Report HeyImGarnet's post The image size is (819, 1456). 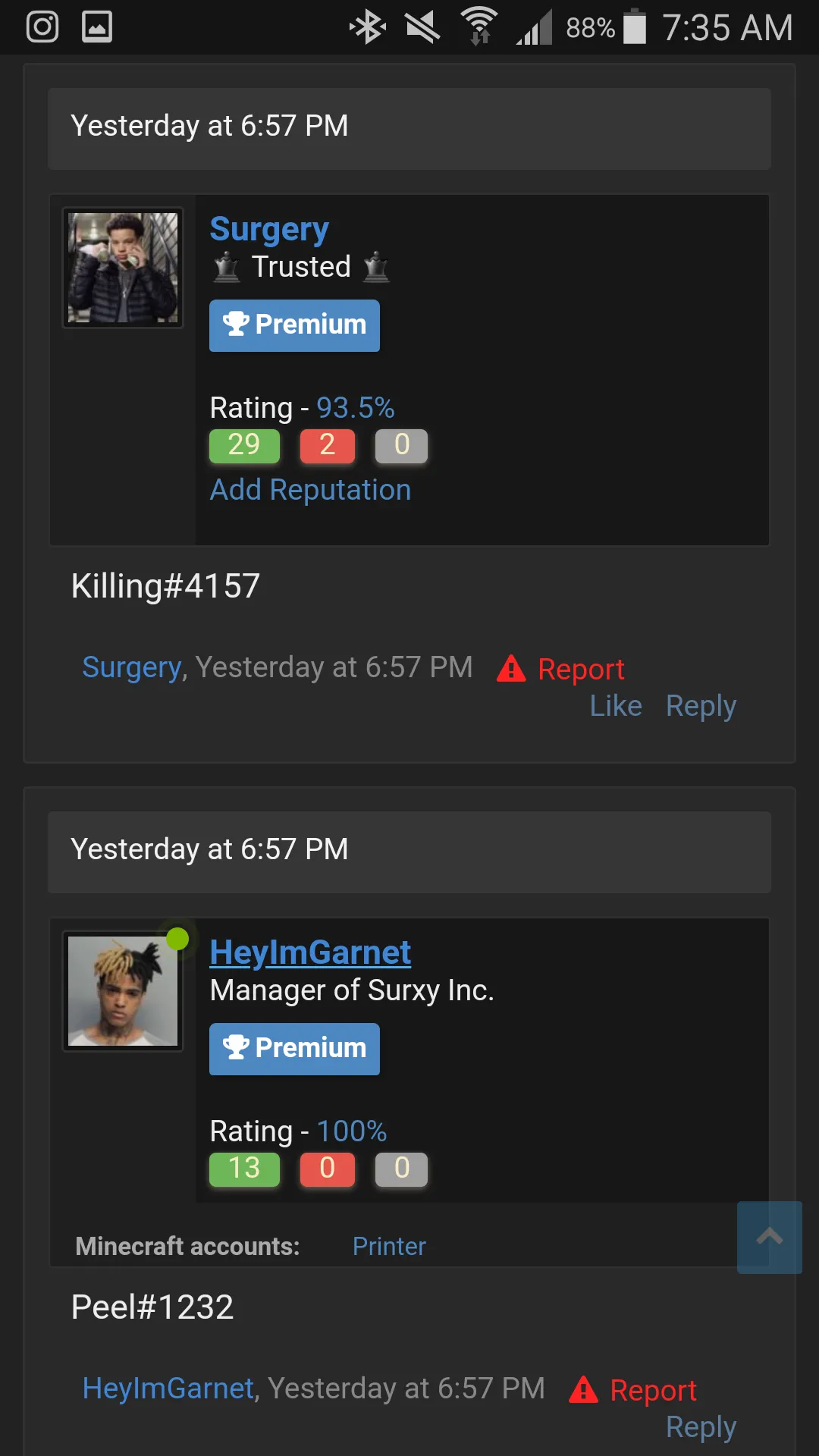point(653,1390)
